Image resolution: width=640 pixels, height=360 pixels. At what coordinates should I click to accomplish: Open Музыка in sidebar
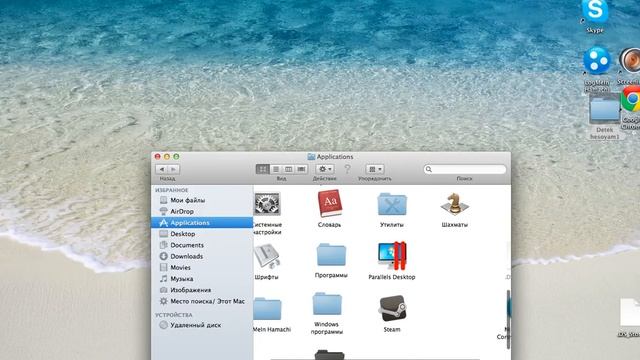point(202,279)
